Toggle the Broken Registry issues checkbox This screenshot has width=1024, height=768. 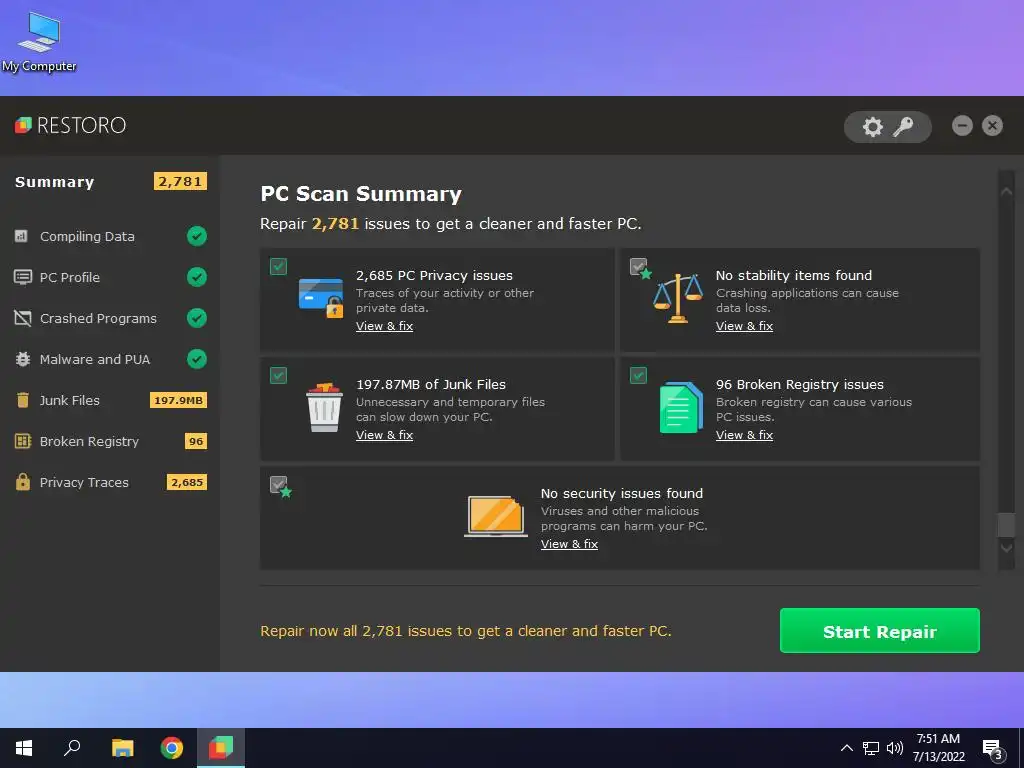click(x=638, y=376)
